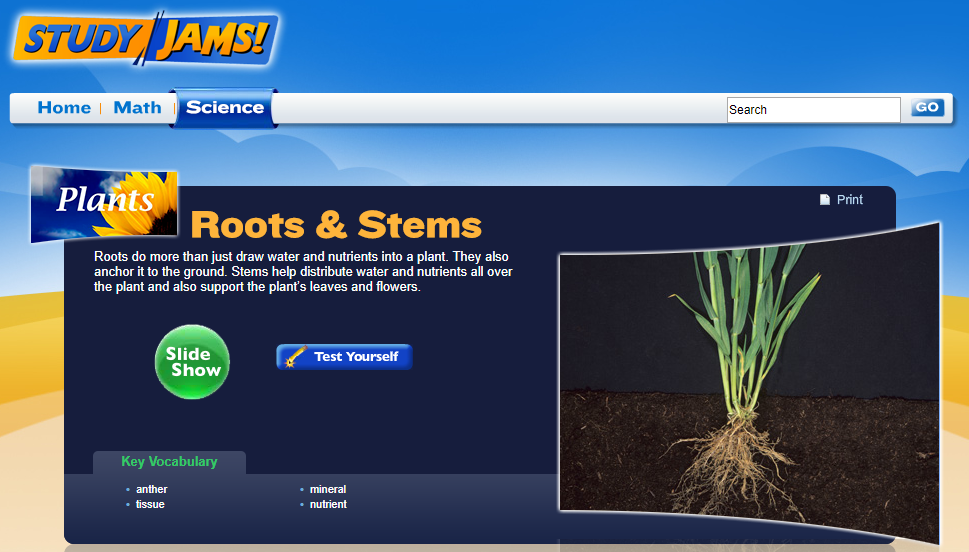This screenshot has width=969, height=552.
Task: Click the GO search button
Action: click(x=927, y=108)
